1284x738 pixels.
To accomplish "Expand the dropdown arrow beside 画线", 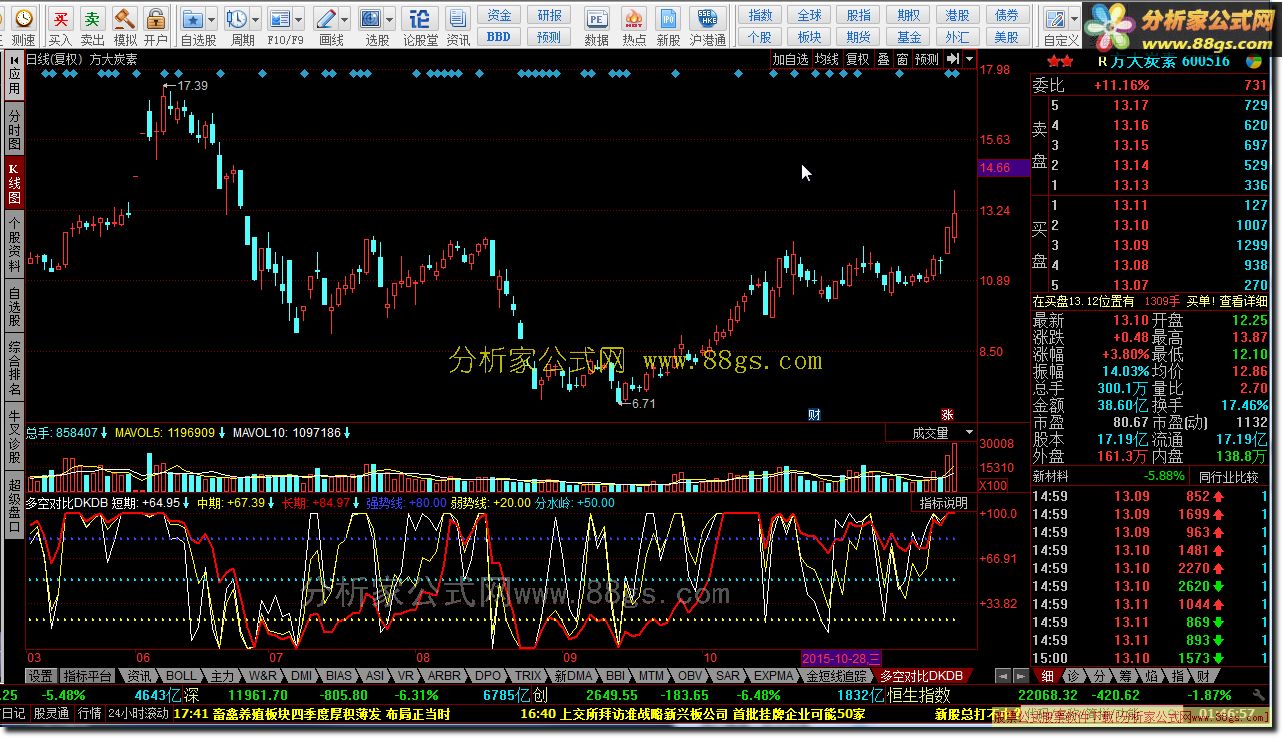I will [344, 18].
